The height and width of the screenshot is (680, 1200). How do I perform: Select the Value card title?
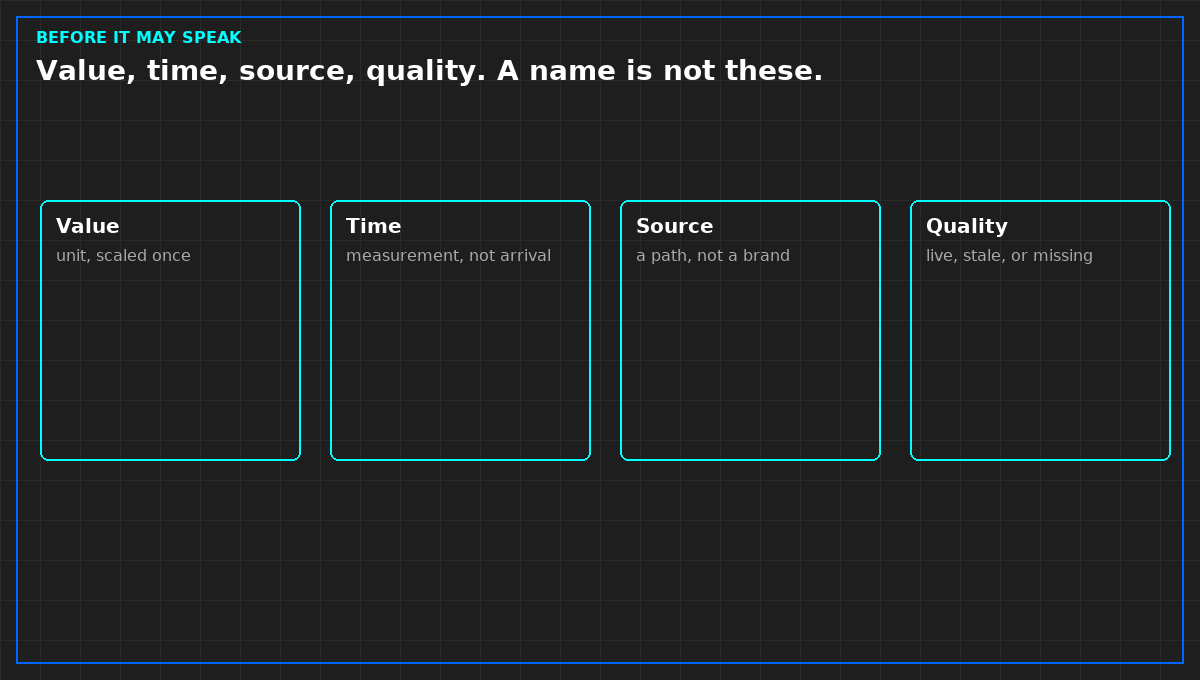(88, 227)
